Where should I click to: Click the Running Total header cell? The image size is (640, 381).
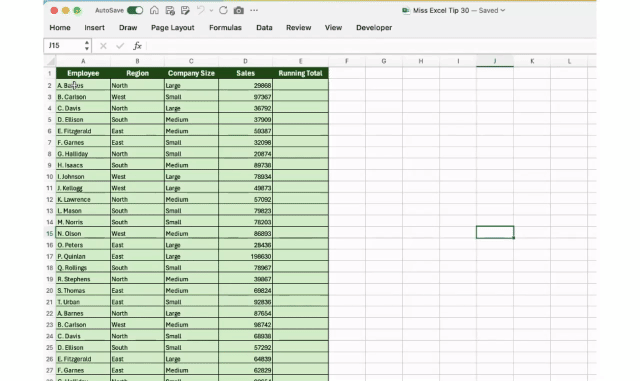click(x=300, y=74)
